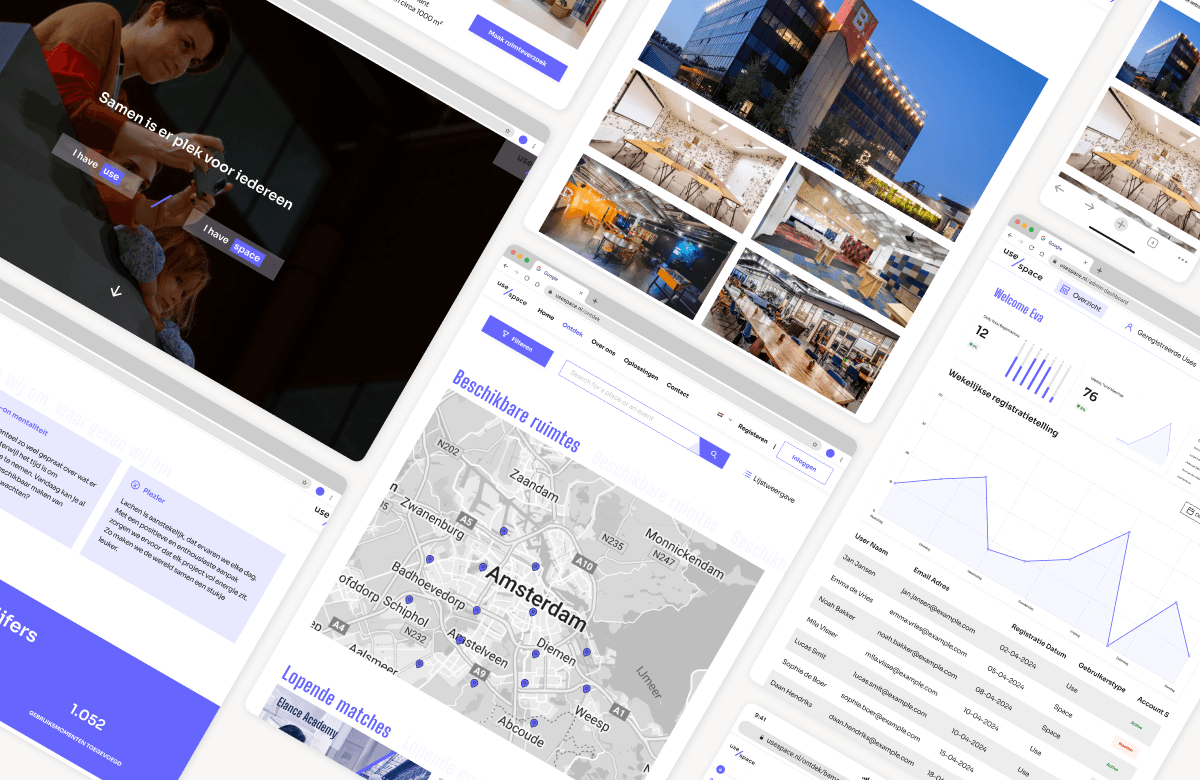The height and width of the screenshot is (780, 1200).
Task: Close the usespace.nl/ontdek browser tab
Action: (x=582, y=291)
